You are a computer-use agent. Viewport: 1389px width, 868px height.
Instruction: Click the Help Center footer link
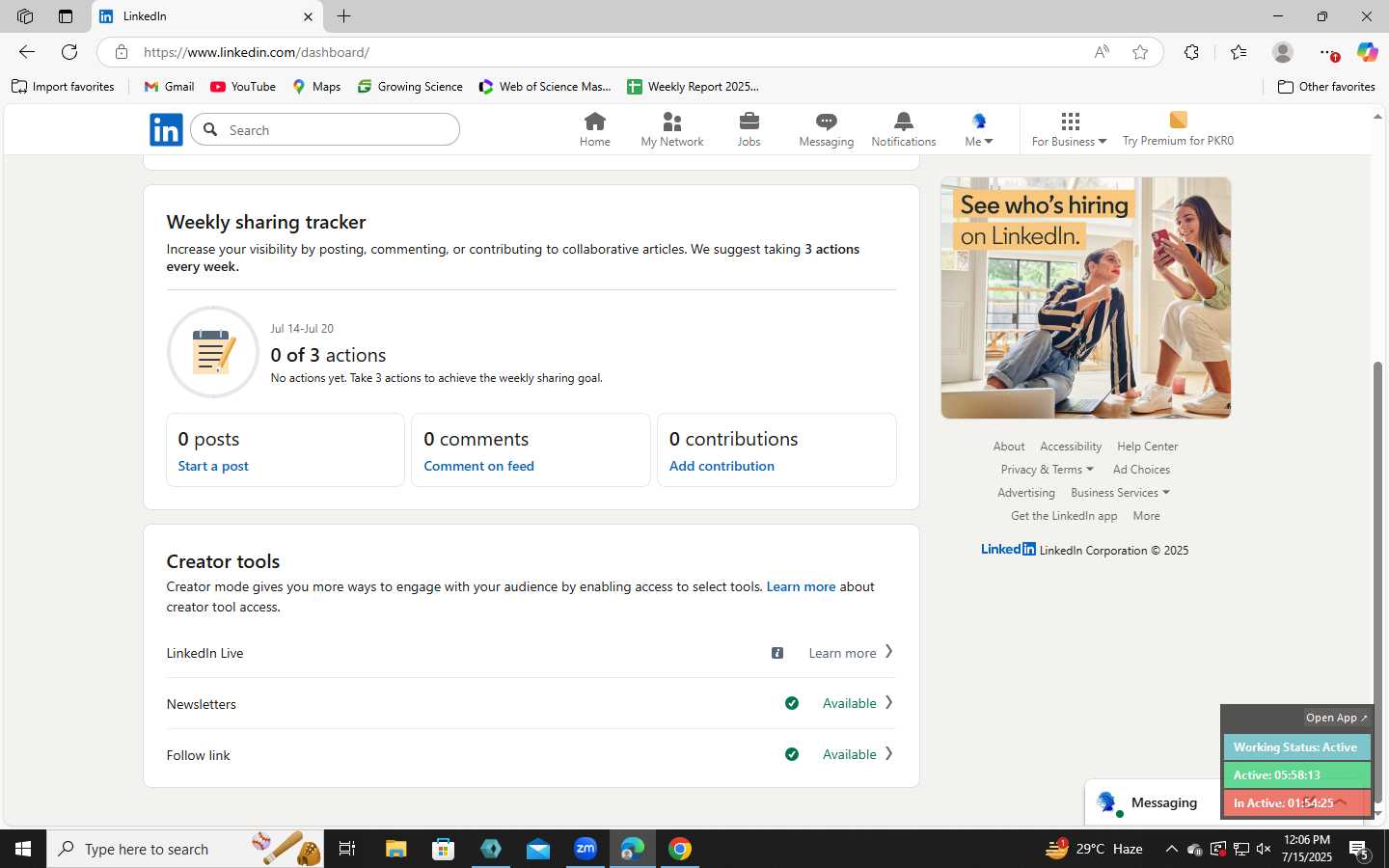[1147, 447]
